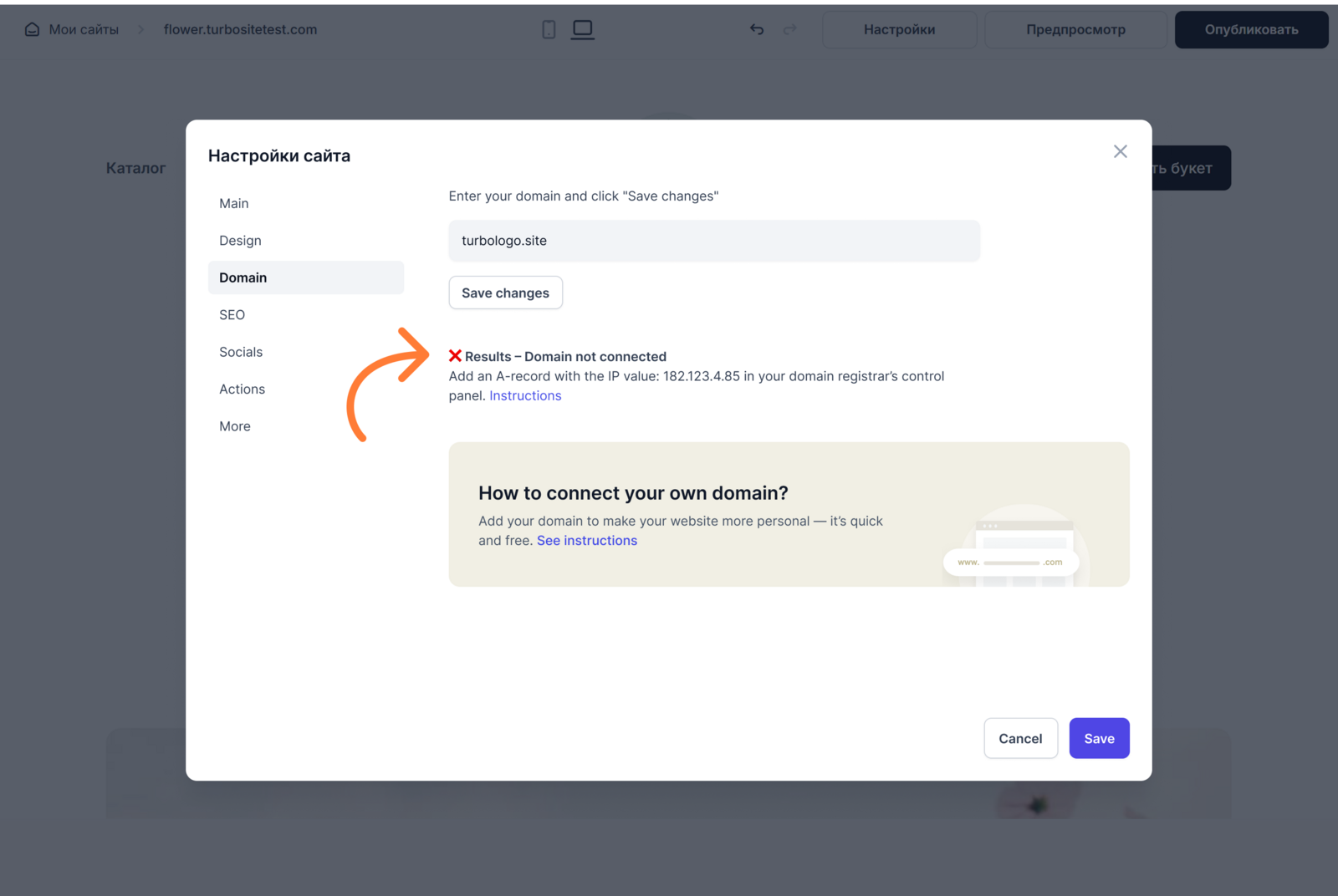Image resolution: width=1338 pixels, height=896 pixels.
Task: Switch to desktop laptop view icon
Action: 582,29
